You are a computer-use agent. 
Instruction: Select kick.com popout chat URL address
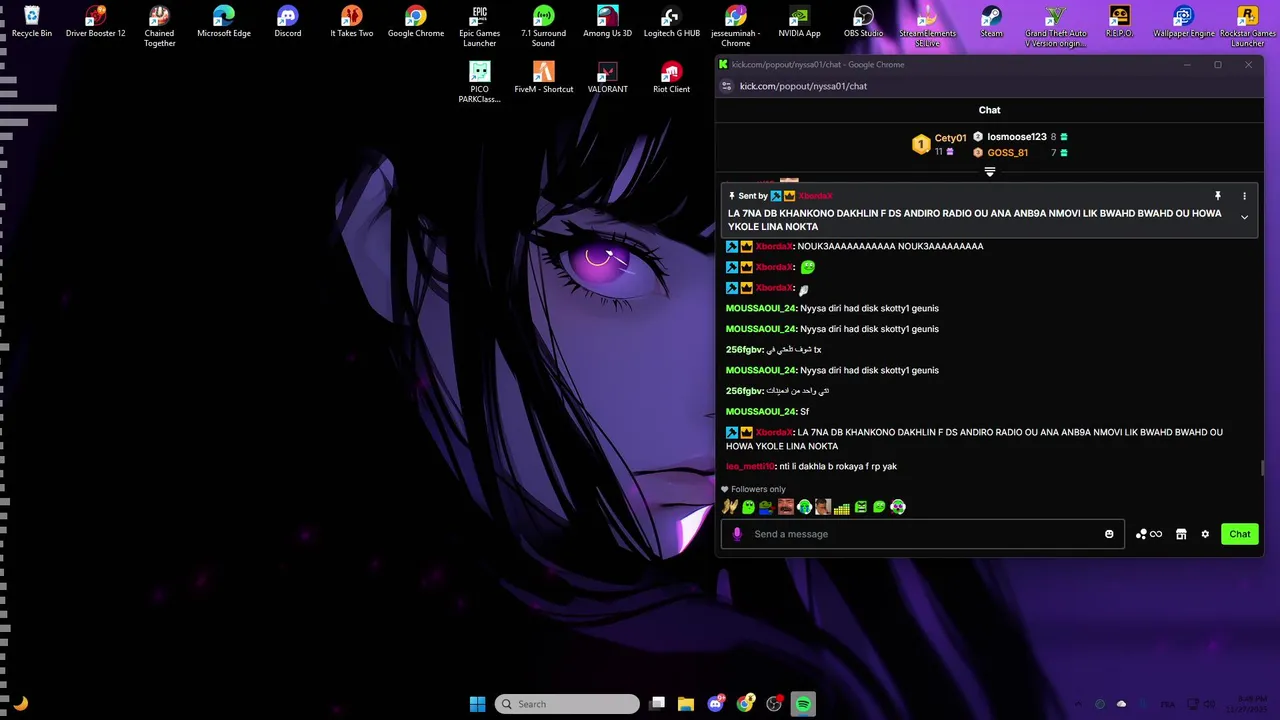tap(803, 86)
